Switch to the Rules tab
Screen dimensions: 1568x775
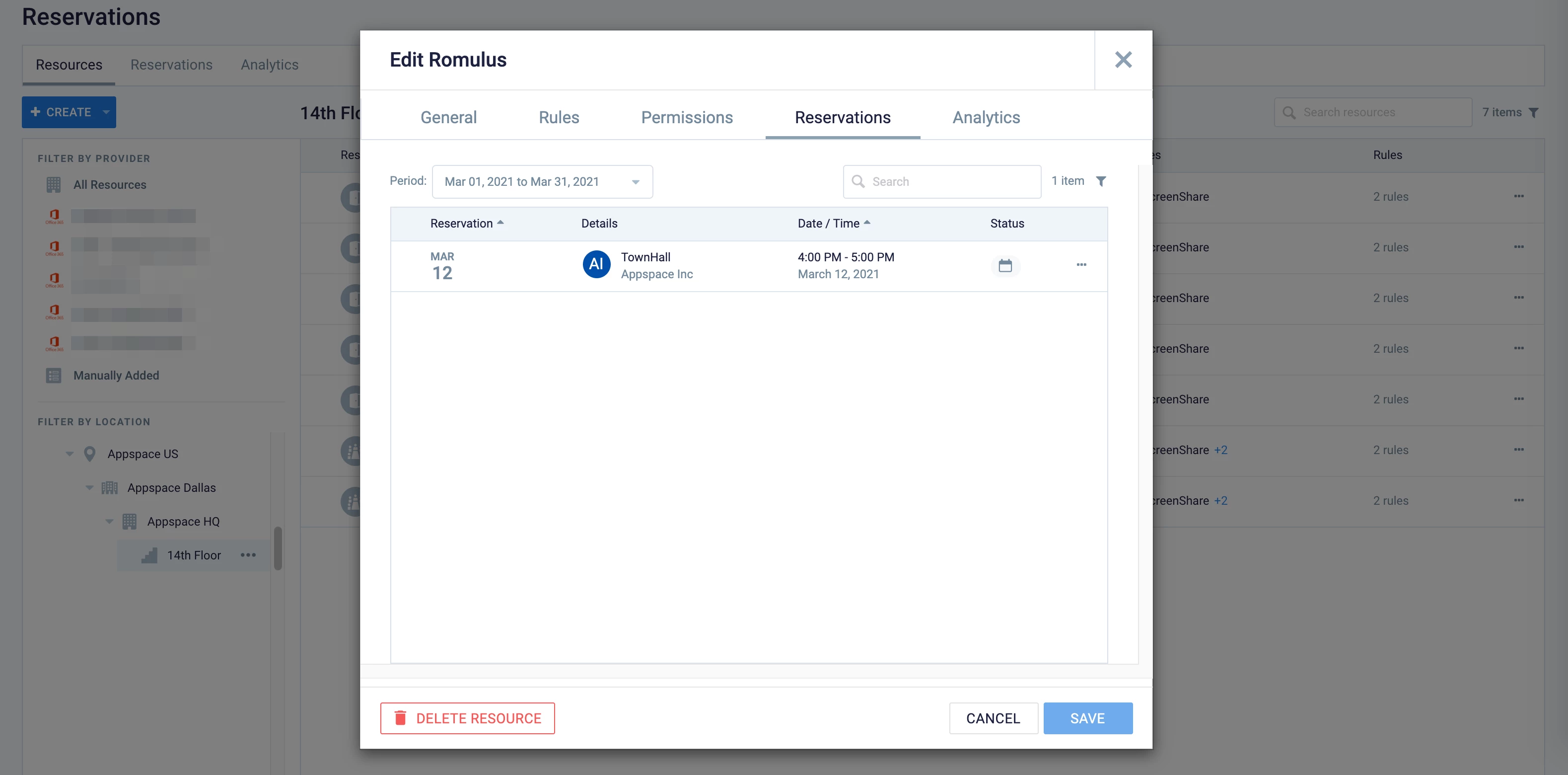(558, 118)
